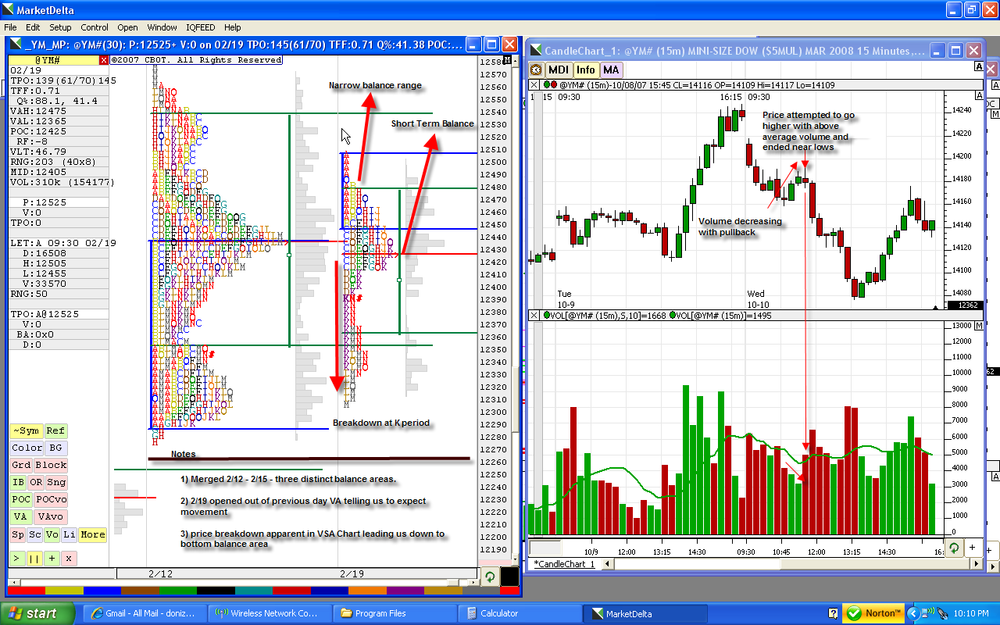
Task: Toggle the Sng singles marker
Action: pos(56,483)
